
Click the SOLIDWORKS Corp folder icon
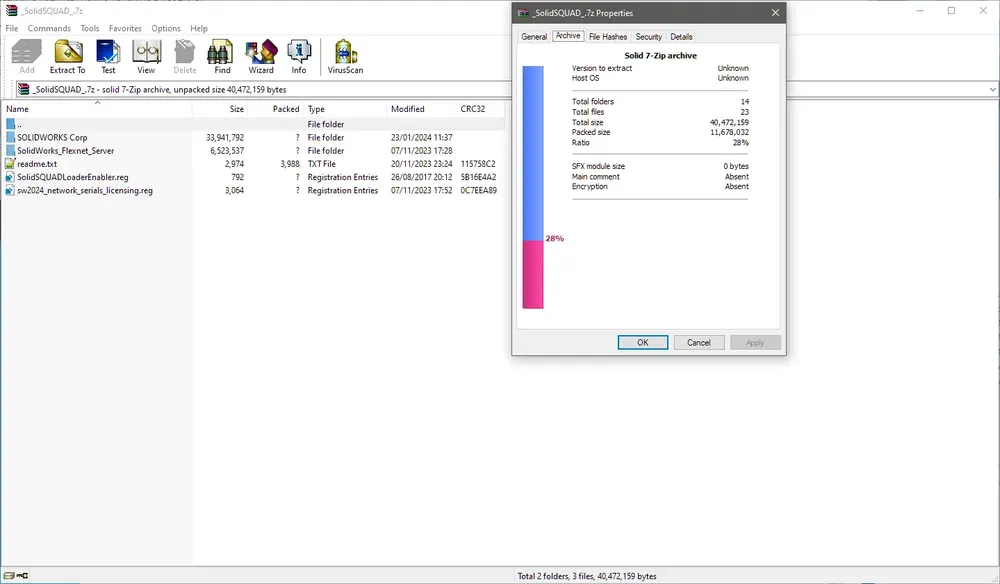[x=10, y=137]
